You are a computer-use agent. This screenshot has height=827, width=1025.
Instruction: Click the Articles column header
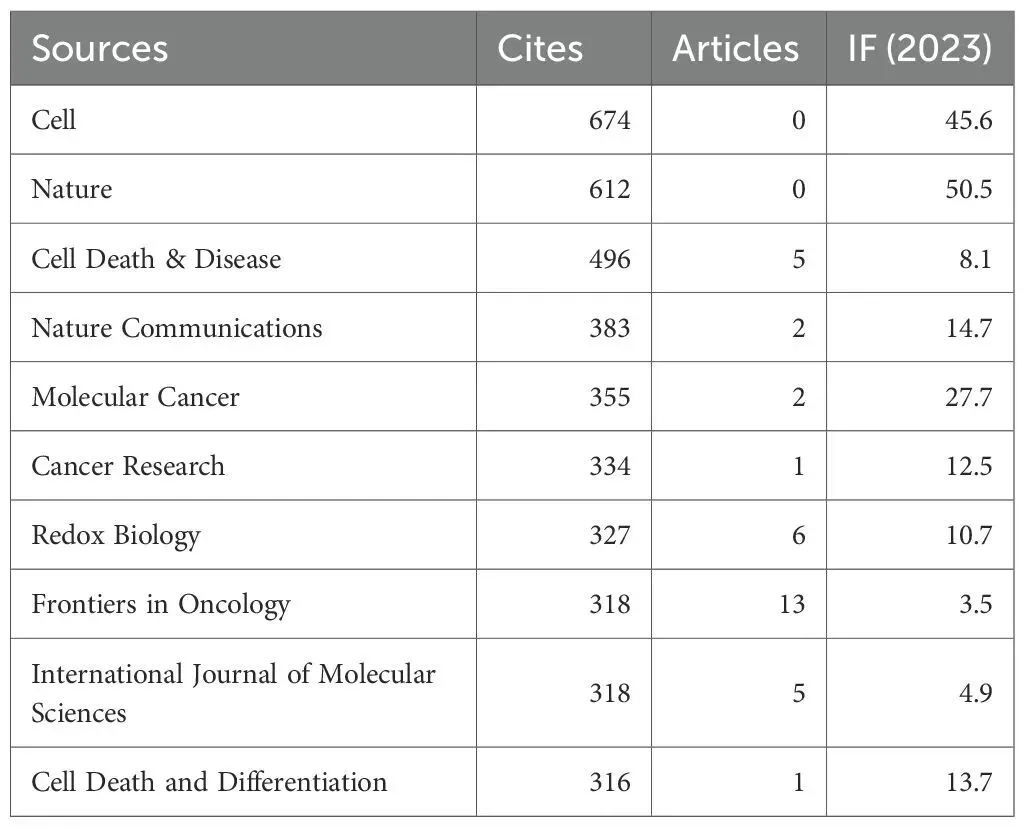pyautogui.click(x=735, y=49)
